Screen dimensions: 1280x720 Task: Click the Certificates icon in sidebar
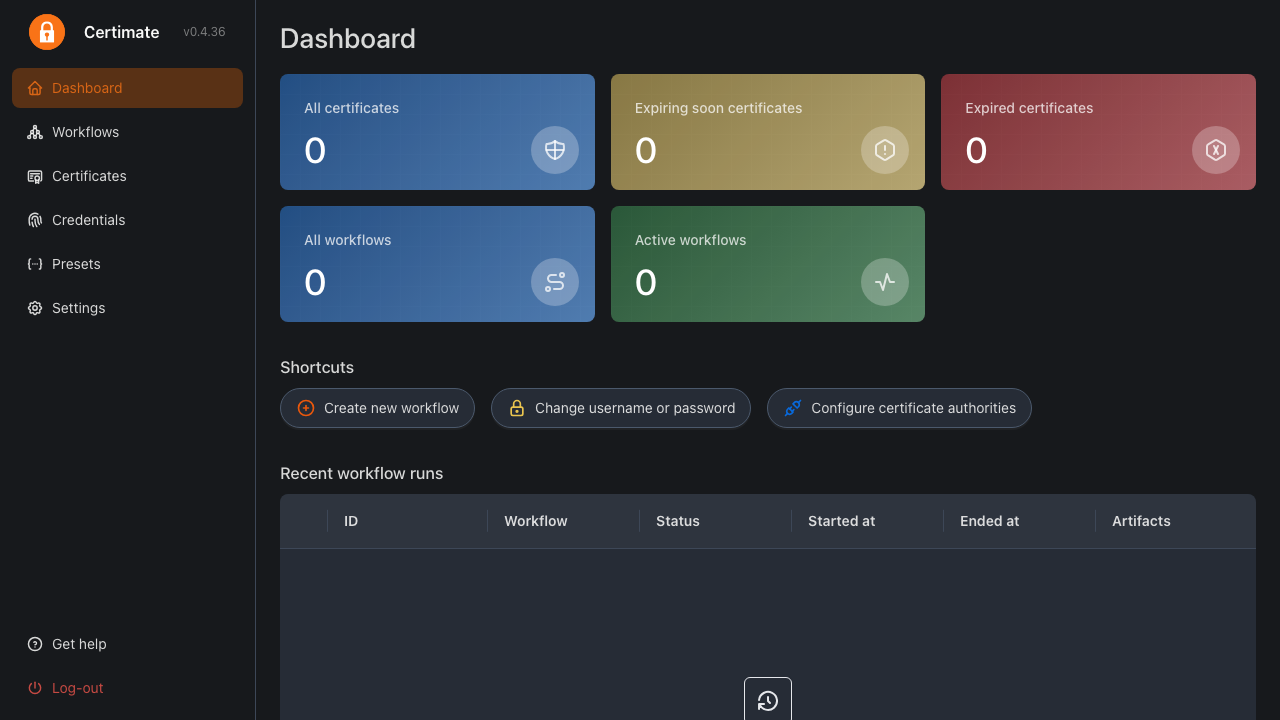pos(35,176)
